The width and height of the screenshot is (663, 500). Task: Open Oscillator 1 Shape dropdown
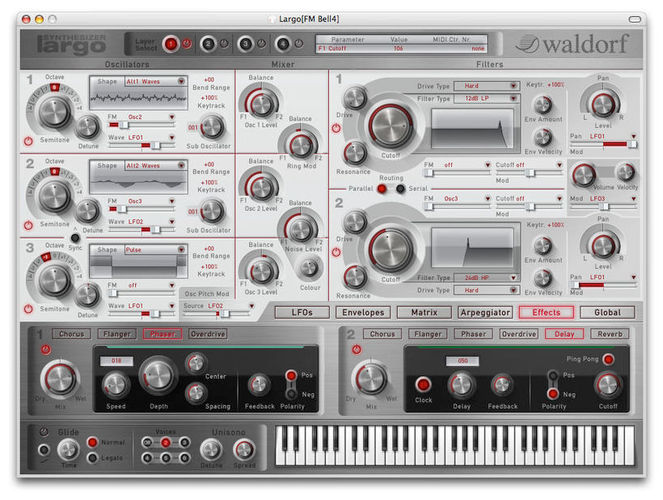pos(156,82)
